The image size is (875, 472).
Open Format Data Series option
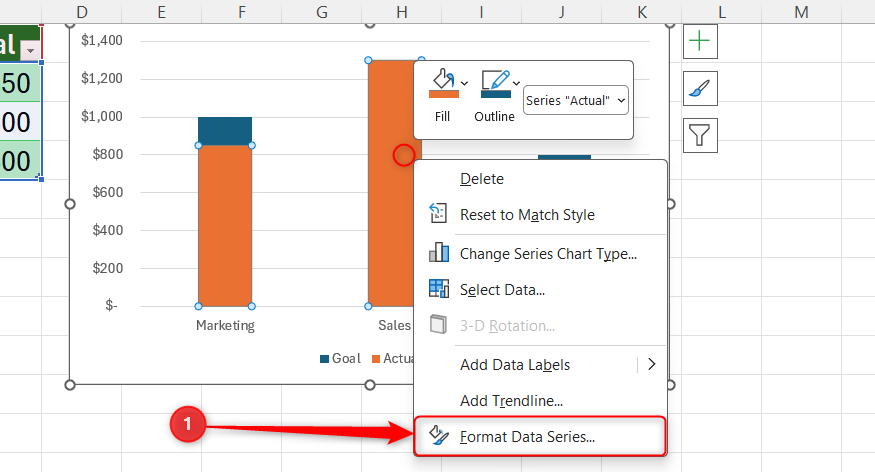click(540, 437)
